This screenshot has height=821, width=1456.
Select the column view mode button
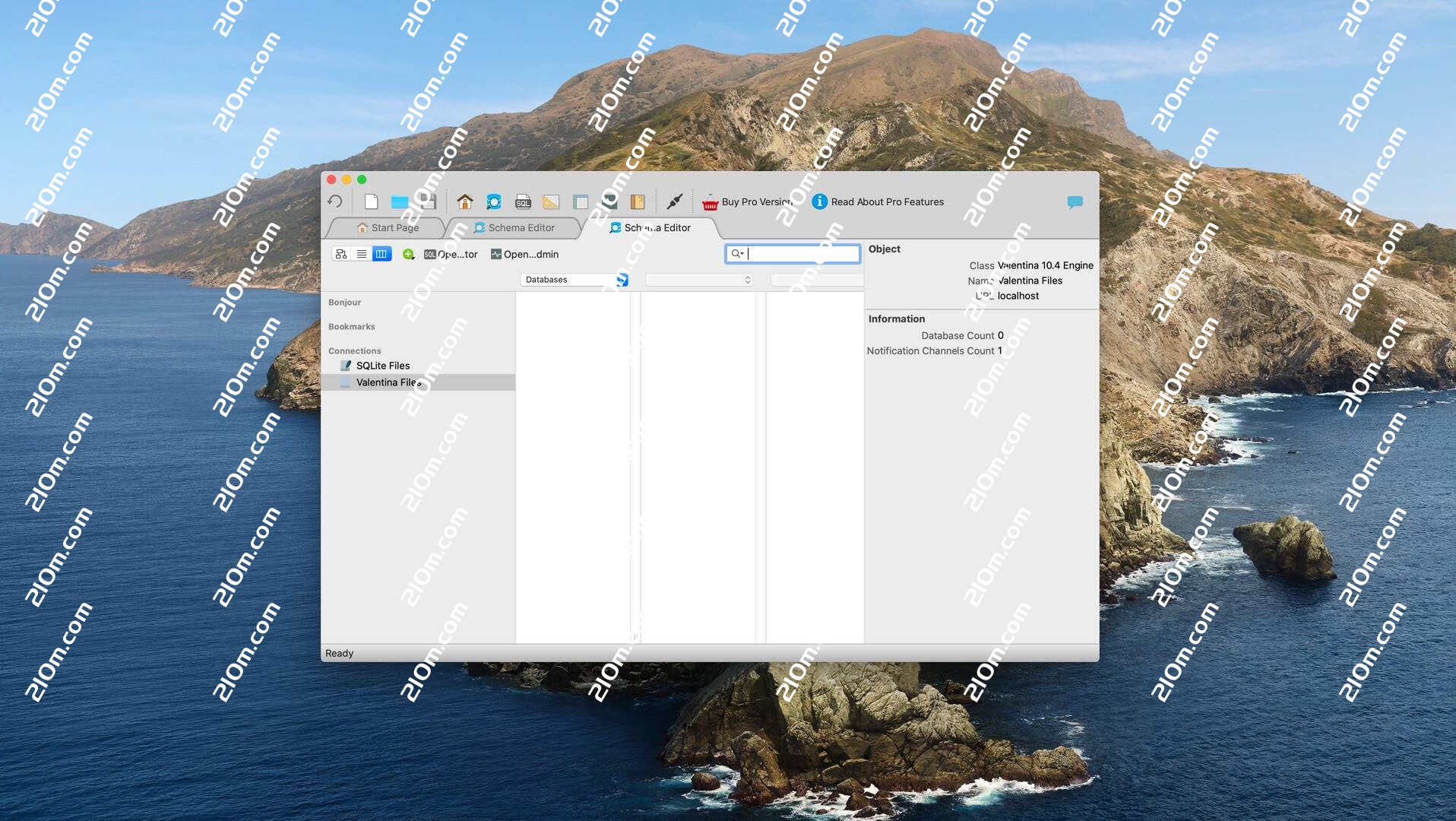381,254
